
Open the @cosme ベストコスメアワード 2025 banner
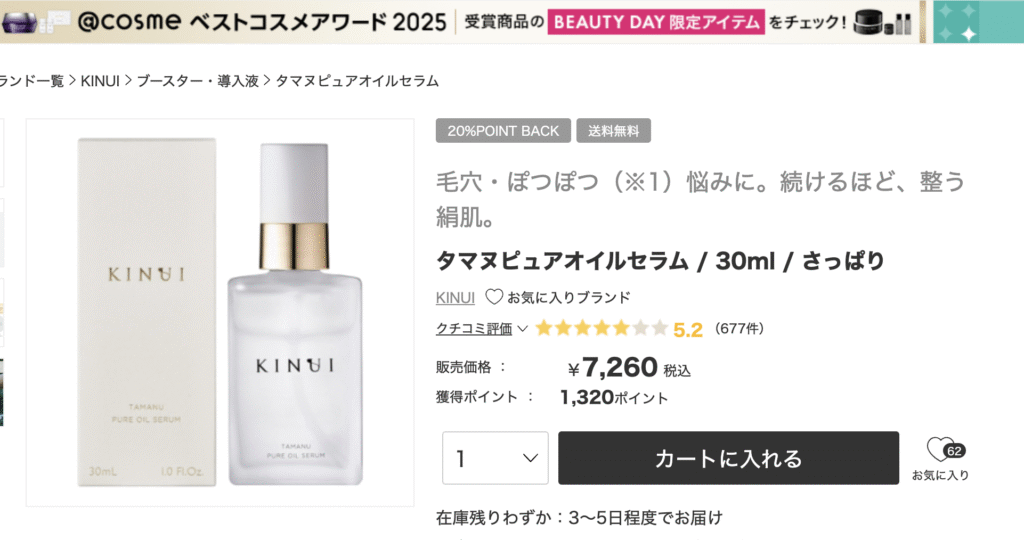click(262, 22)
